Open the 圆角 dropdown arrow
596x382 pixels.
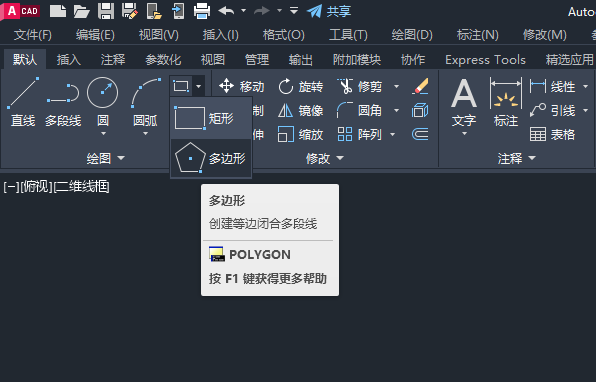tap(396, 111)
